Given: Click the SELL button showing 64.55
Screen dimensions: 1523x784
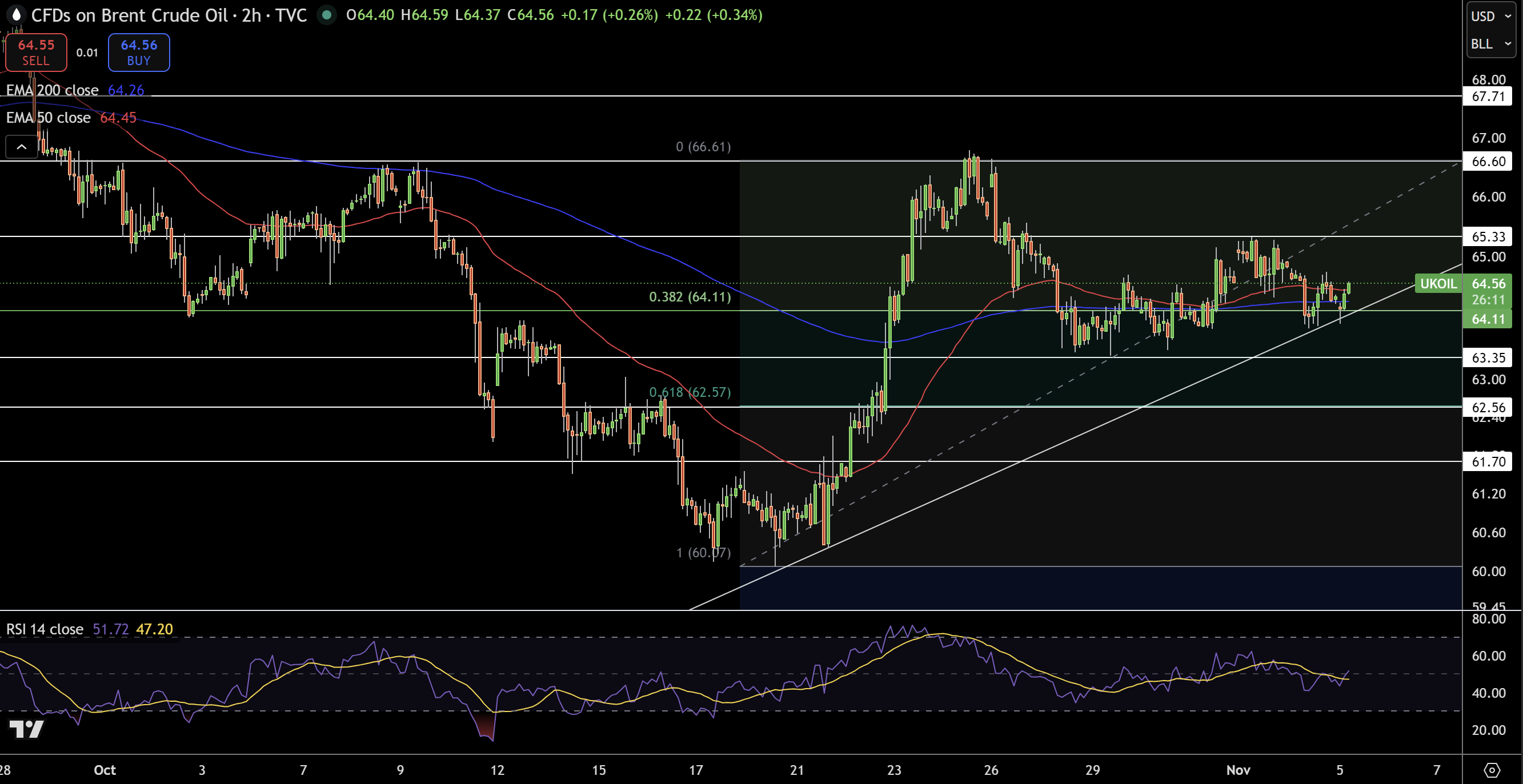Looking at the screenshot, I should coord(36,52).
